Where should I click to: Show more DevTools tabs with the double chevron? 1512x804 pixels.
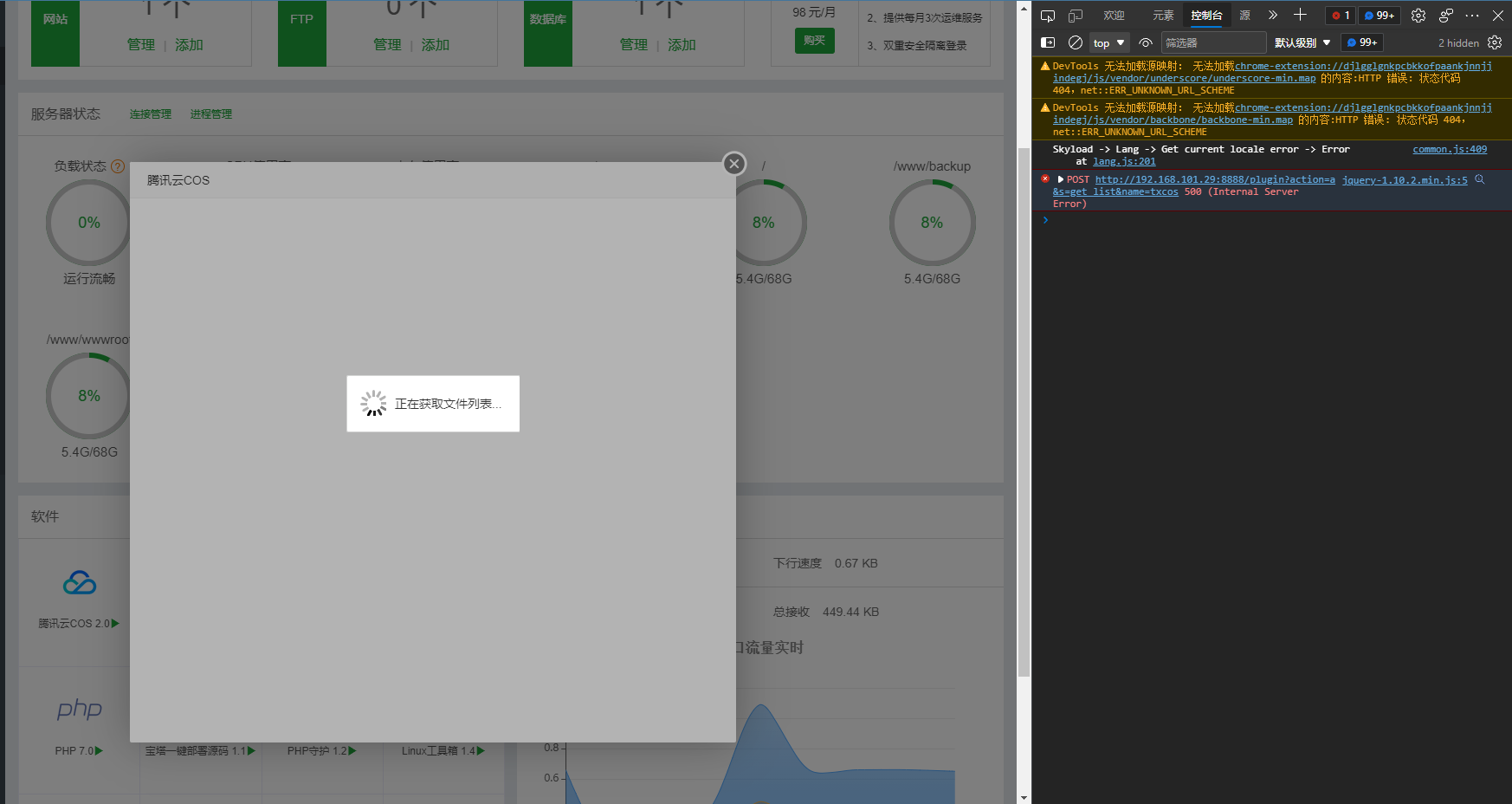[1273, 15]
